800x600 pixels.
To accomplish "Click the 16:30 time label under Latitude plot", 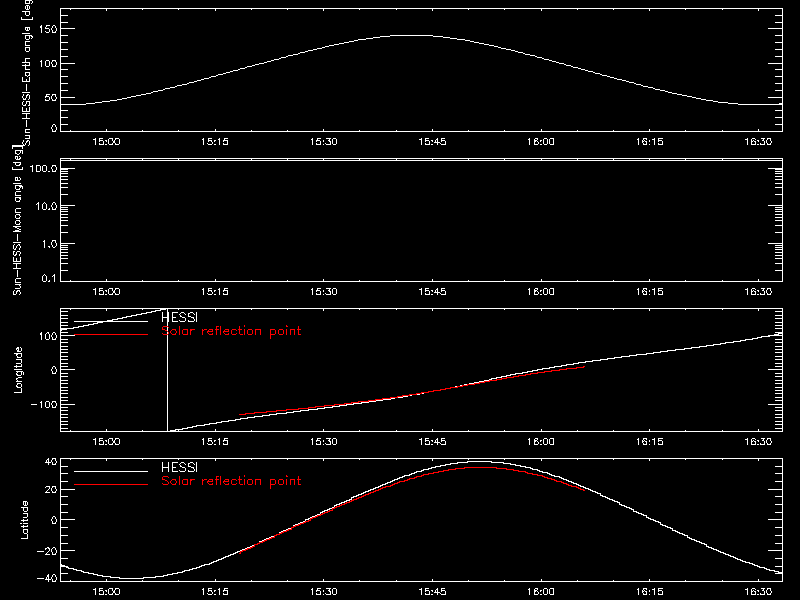I will [758, 592].
